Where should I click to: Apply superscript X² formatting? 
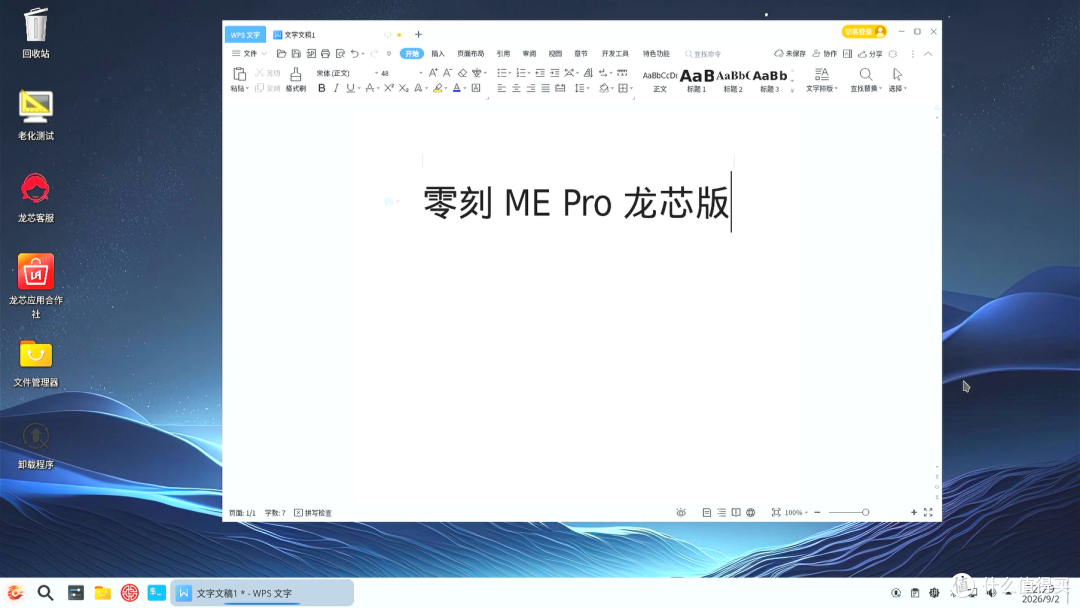[389, 88]
